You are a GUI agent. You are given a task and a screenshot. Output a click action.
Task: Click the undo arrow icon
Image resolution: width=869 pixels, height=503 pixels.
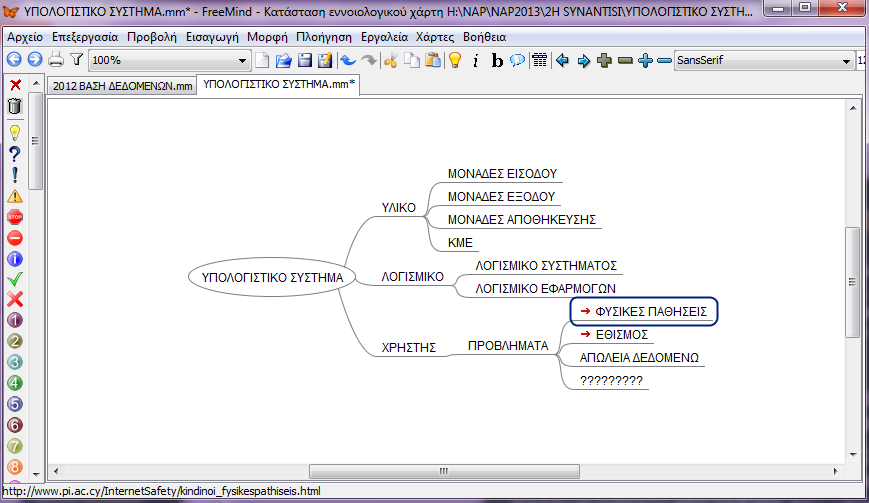(x=348, y=60)
